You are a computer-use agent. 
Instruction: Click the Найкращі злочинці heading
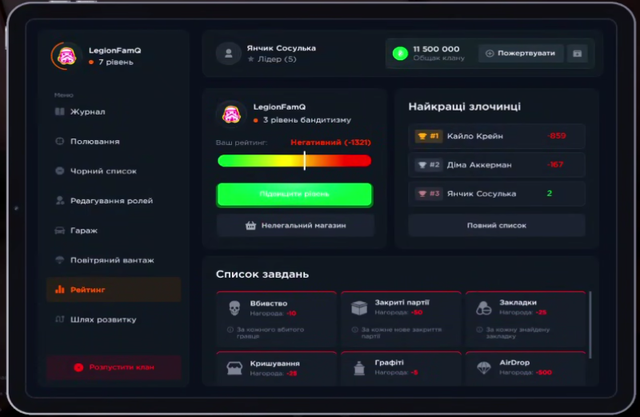464,107
